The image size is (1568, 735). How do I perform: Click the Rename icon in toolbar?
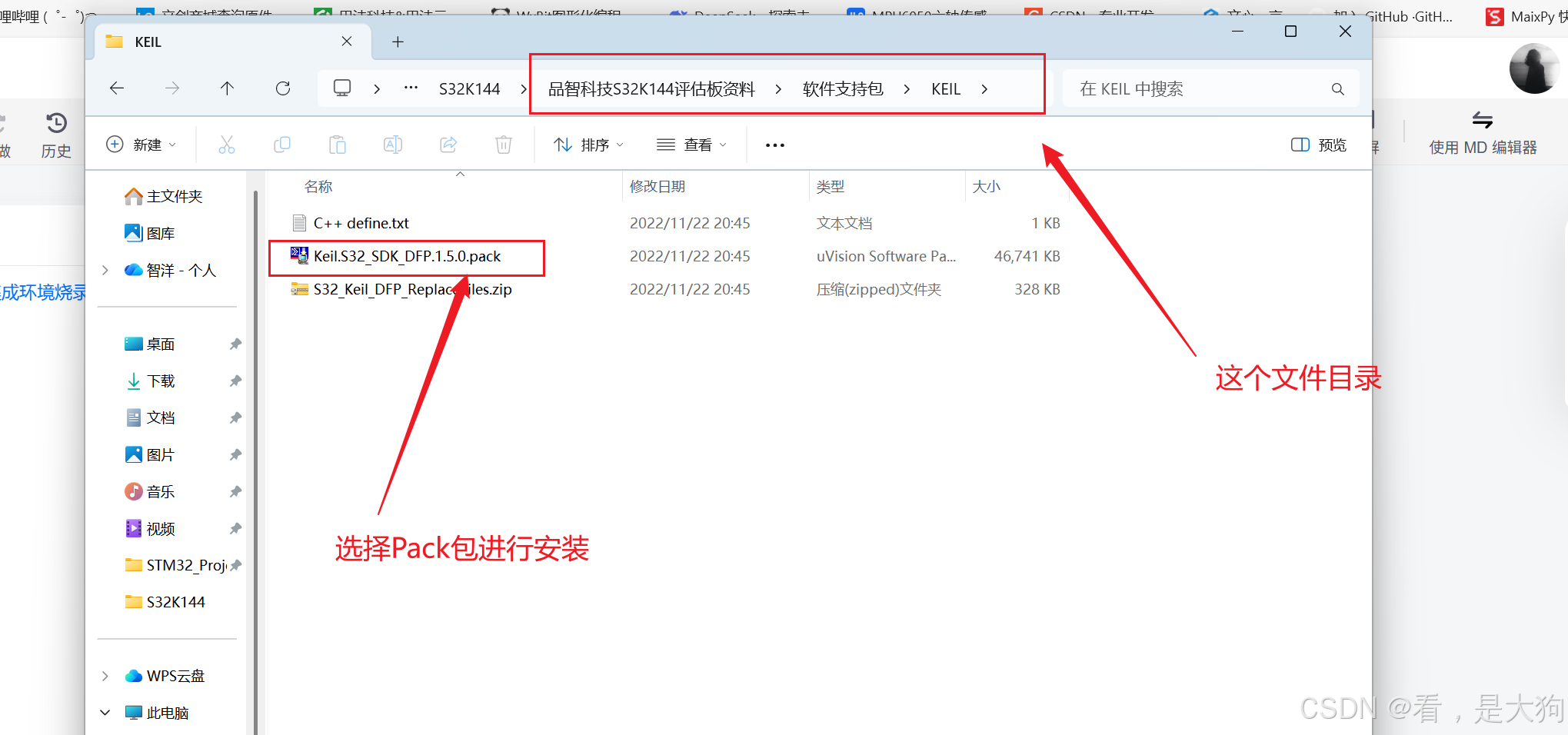393,145
